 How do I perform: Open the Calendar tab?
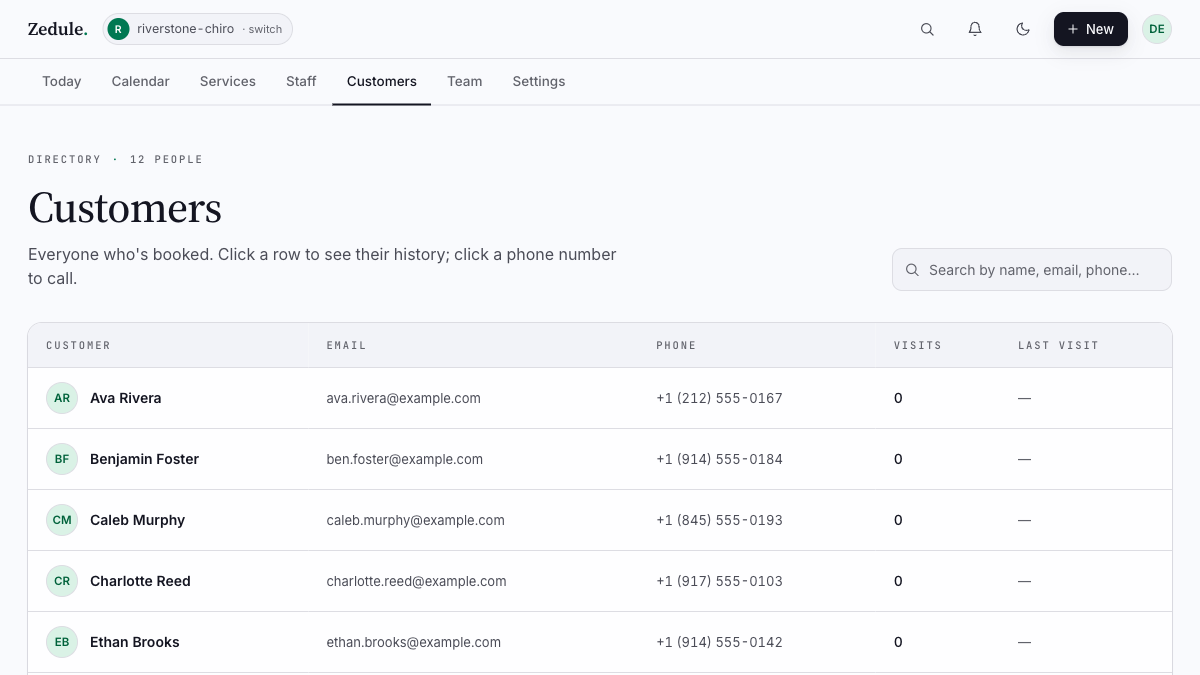click(x=141, y=81)
